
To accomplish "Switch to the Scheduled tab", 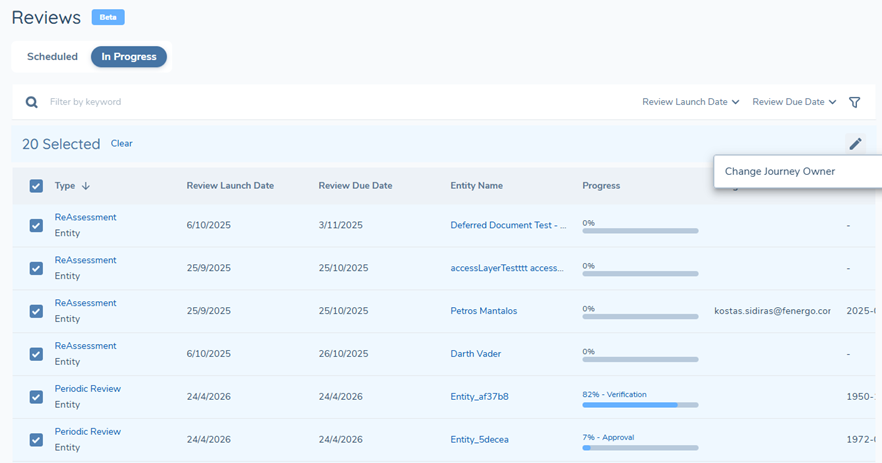I will 52,57.
